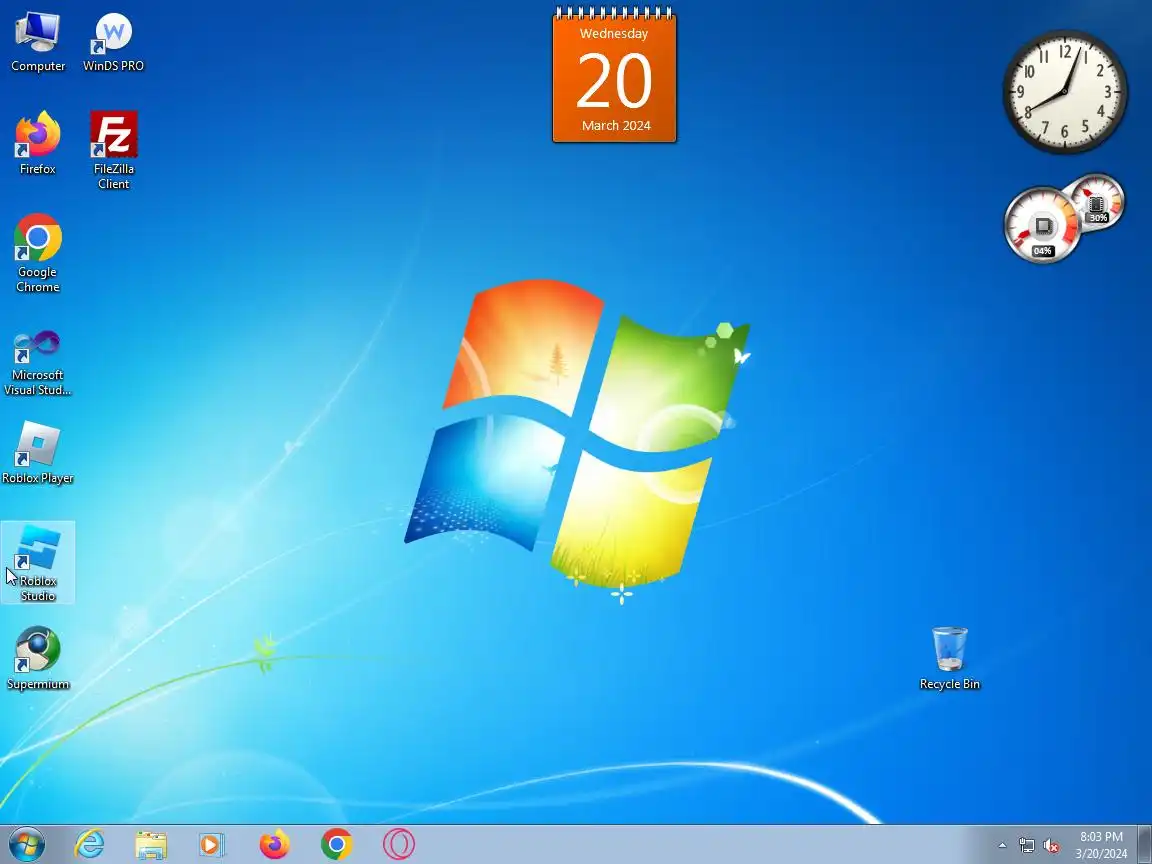Click the small memory gauge showing 30%
The image size is (1152, 864).
[1097, 201]
